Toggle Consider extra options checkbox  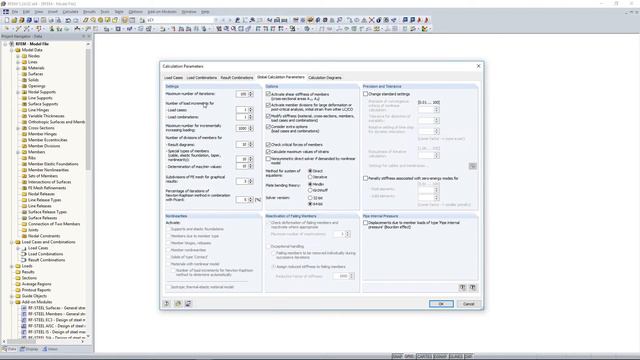click(x=268, y=127)
